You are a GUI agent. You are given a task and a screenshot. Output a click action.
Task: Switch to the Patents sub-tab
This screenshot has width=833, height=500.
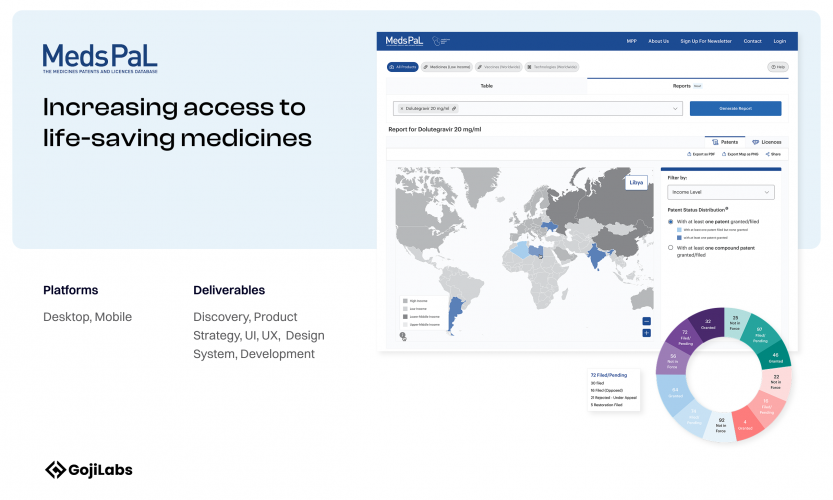725,142
